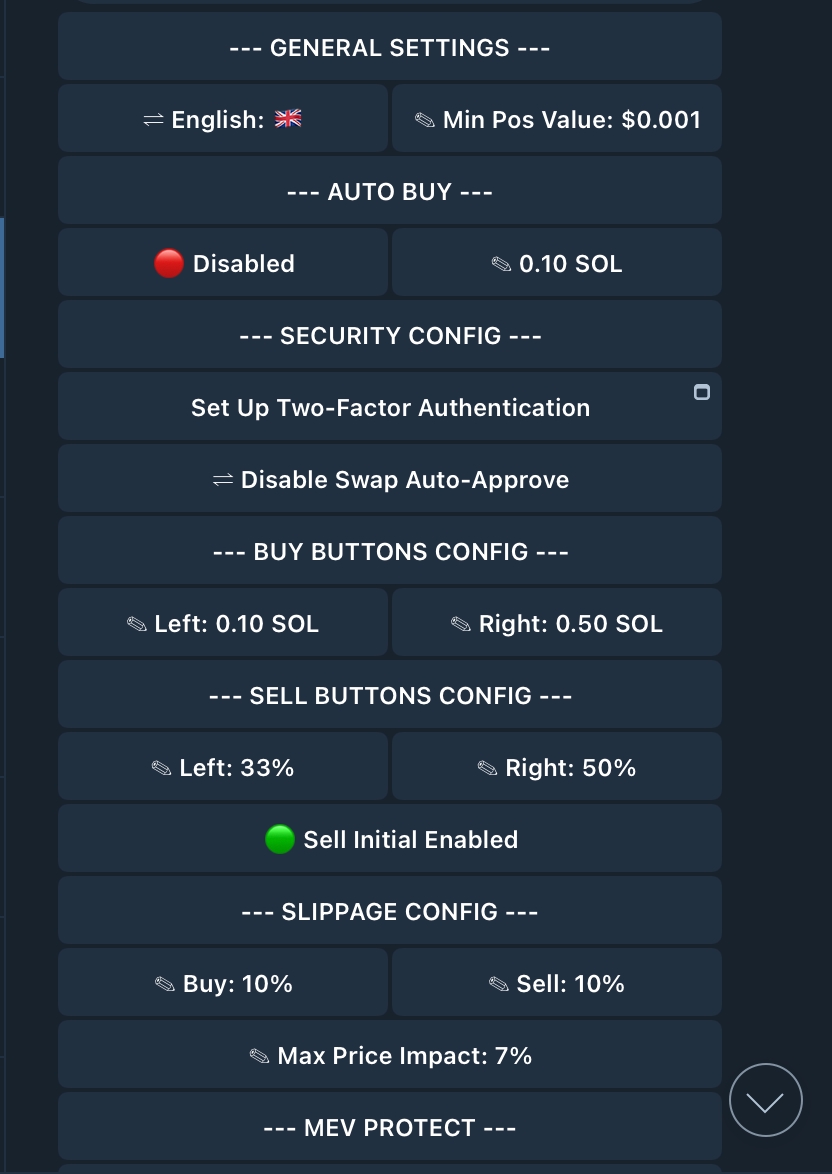This screenshot has height=1174, width=832.
Task: Edit the Sell 10% slippage
Action: pyautogui.click(x=557, y=983)
